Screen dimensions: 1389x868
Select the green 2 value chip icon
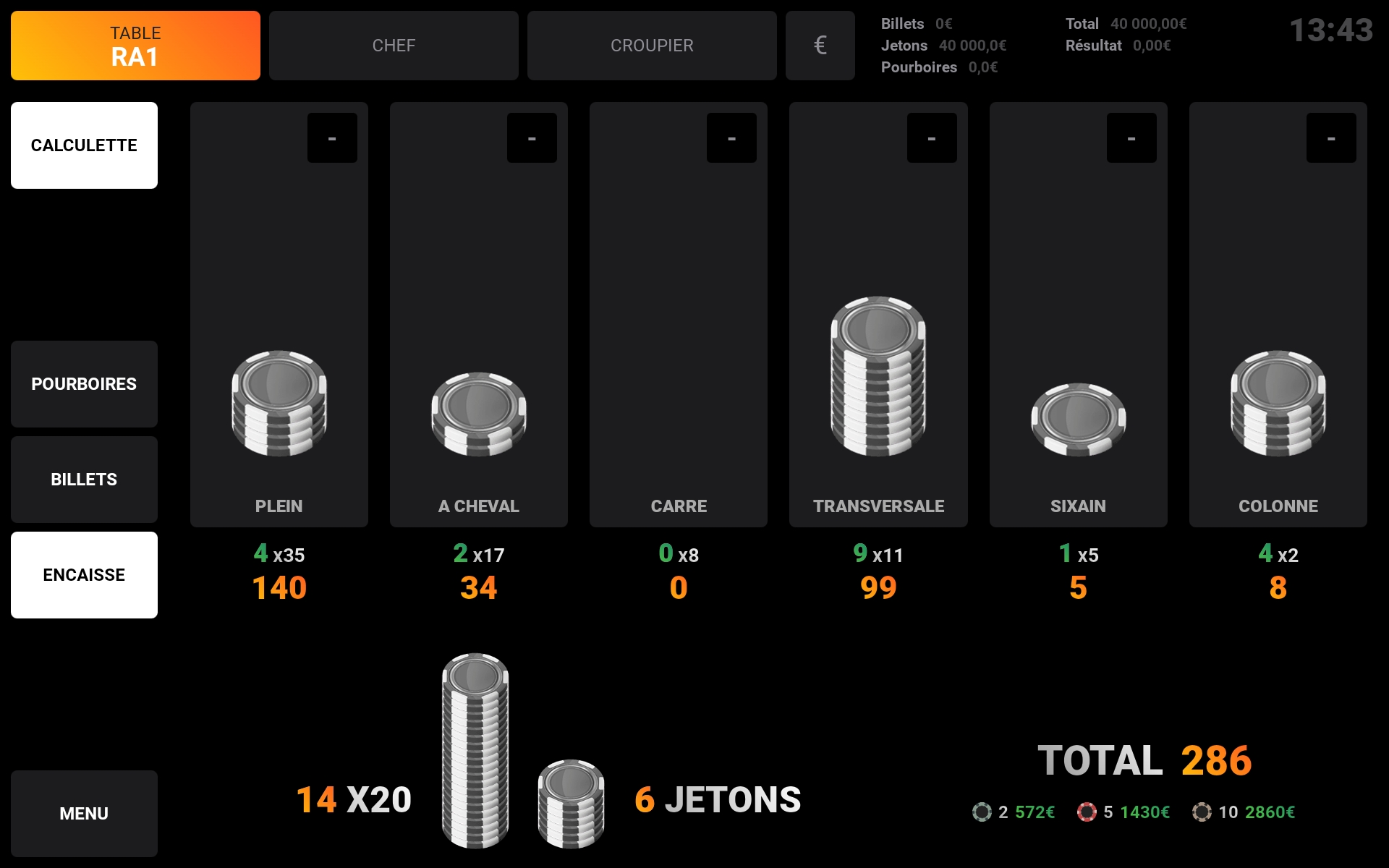[x=982, y=812]
